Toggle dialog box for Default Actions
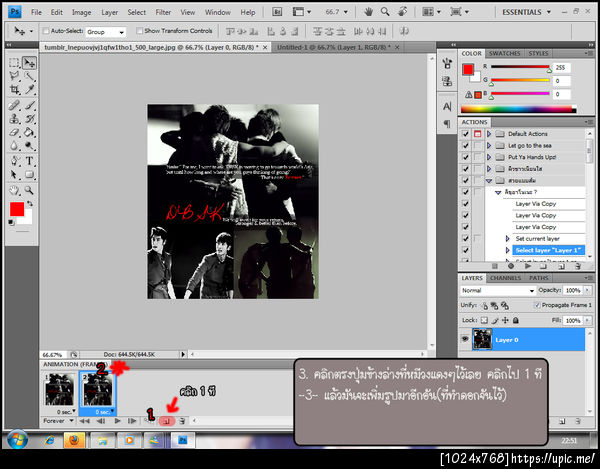The width and height of the screenshot is (600, 469). [478, 134]
